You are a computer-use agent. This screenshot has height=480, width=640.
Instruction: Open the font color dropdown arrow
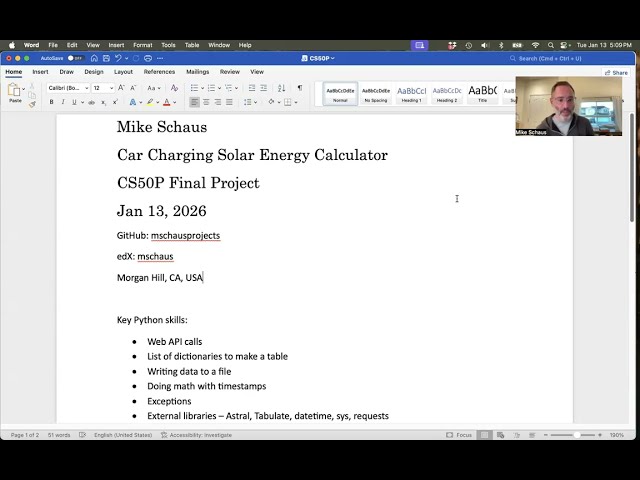174,102
